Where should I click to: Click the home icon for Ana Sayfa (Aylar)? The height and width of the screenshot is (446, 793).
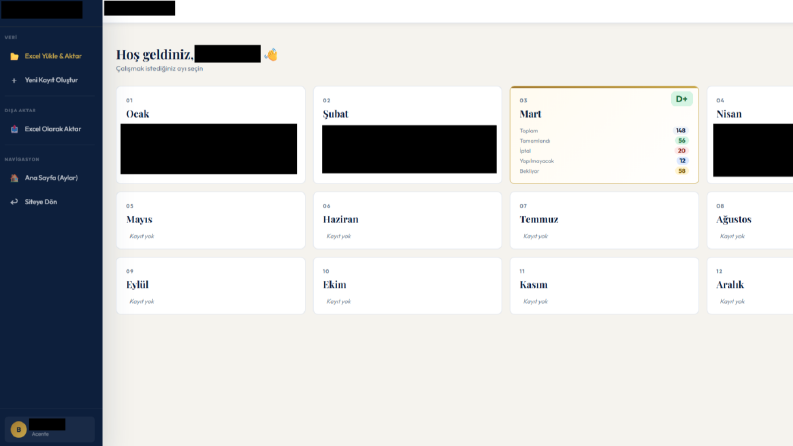pos(14,178)
